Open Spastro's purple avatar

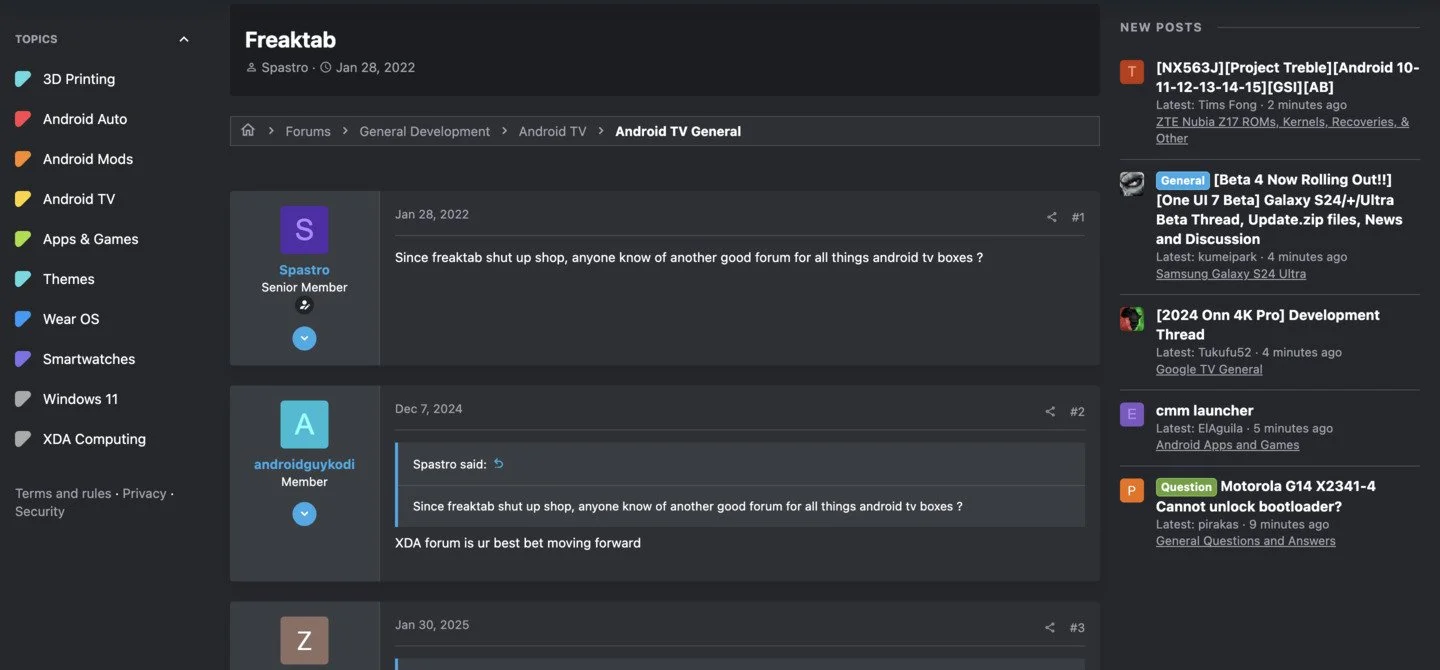click(x=304, y=230)
